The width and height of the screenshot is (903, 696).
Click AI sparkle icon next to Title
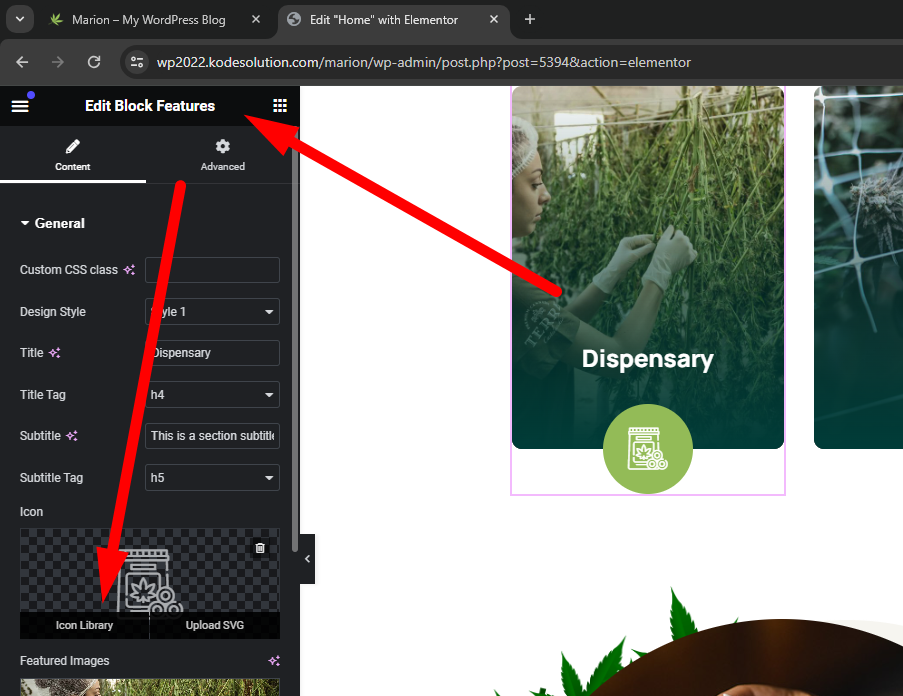(x=55, y=353)
